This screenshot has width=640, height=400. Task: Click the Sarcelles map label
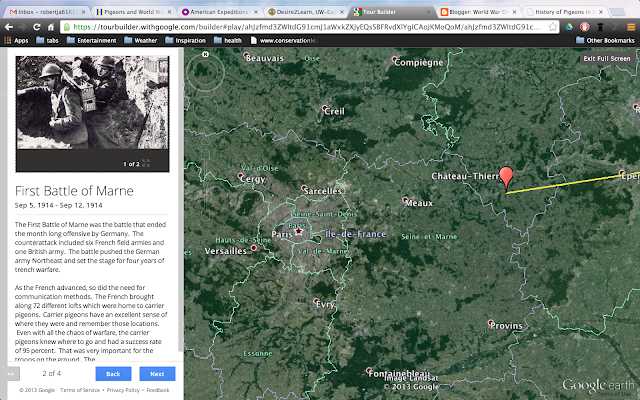click(322, 191)
